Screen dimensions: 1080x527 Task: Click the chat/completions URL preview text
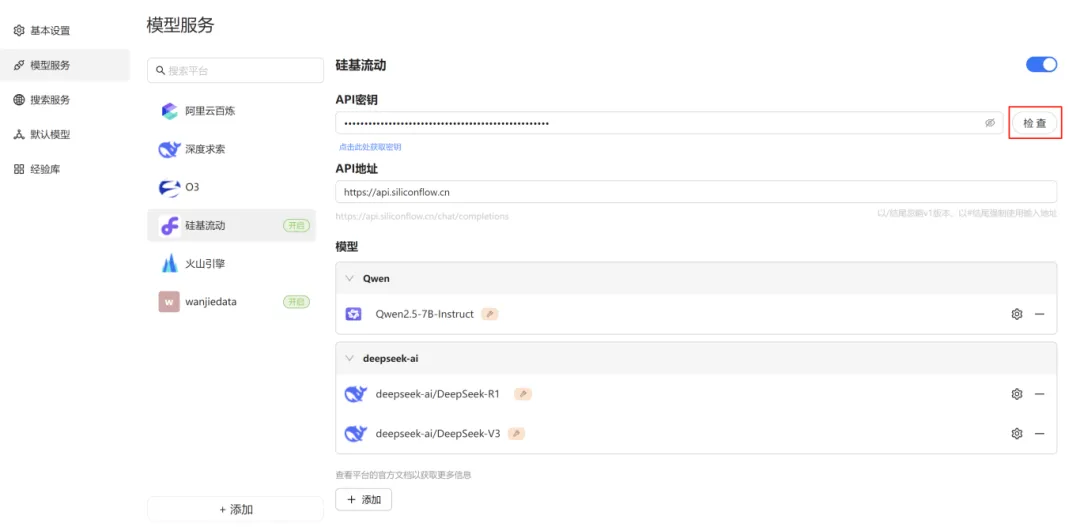point(422,216)
